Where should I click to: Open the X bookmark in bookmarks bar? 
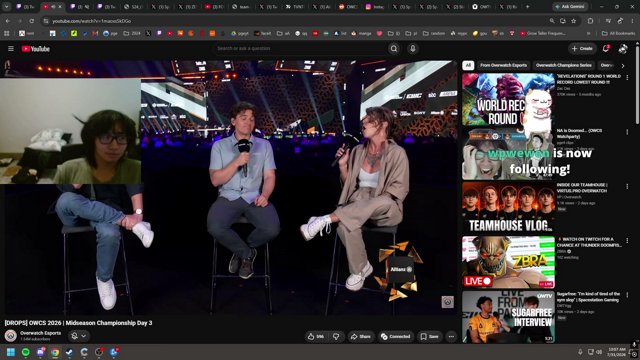click(148, 33)
